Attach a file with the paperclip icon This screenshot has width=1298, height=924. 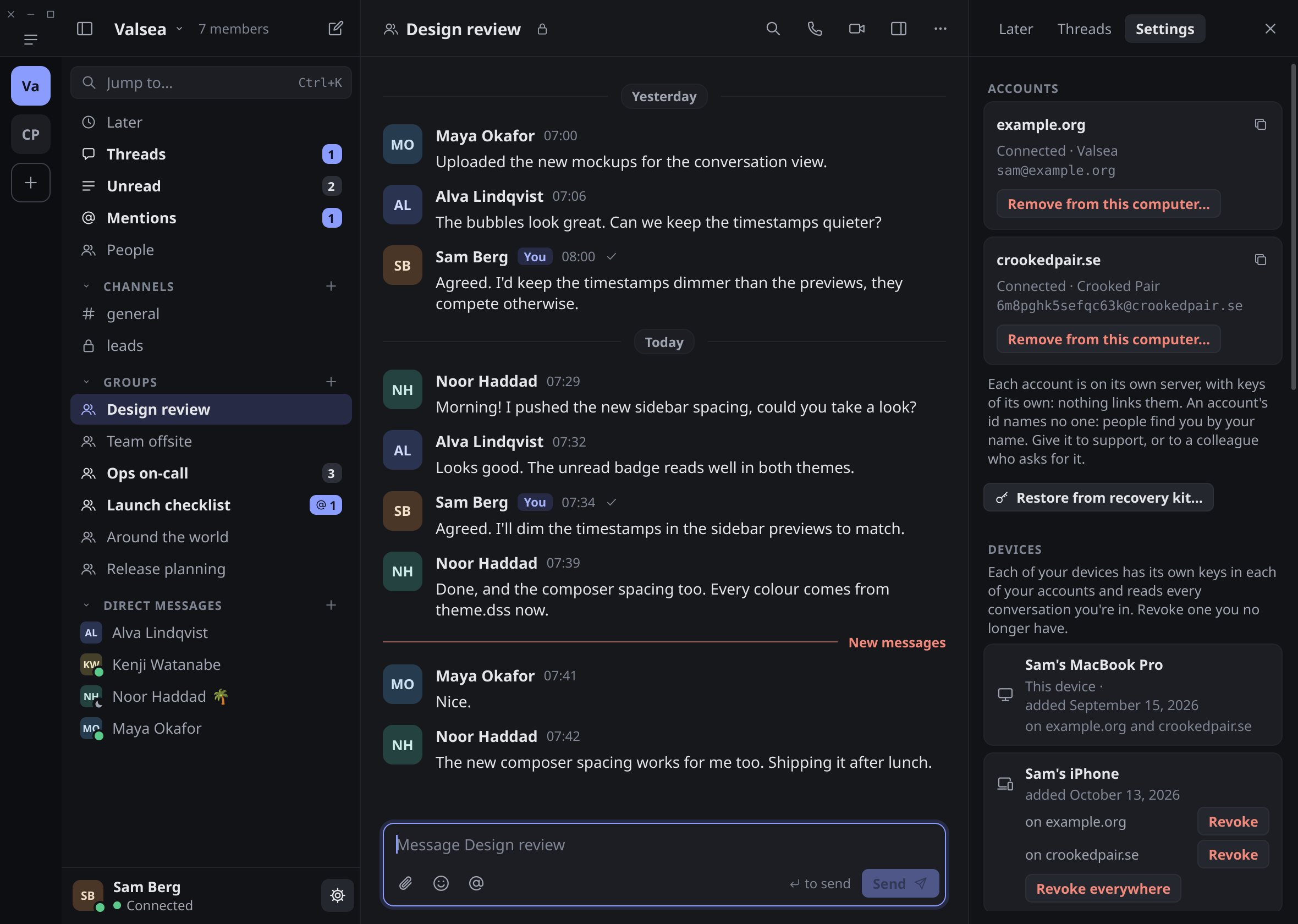tap(405, 882)
